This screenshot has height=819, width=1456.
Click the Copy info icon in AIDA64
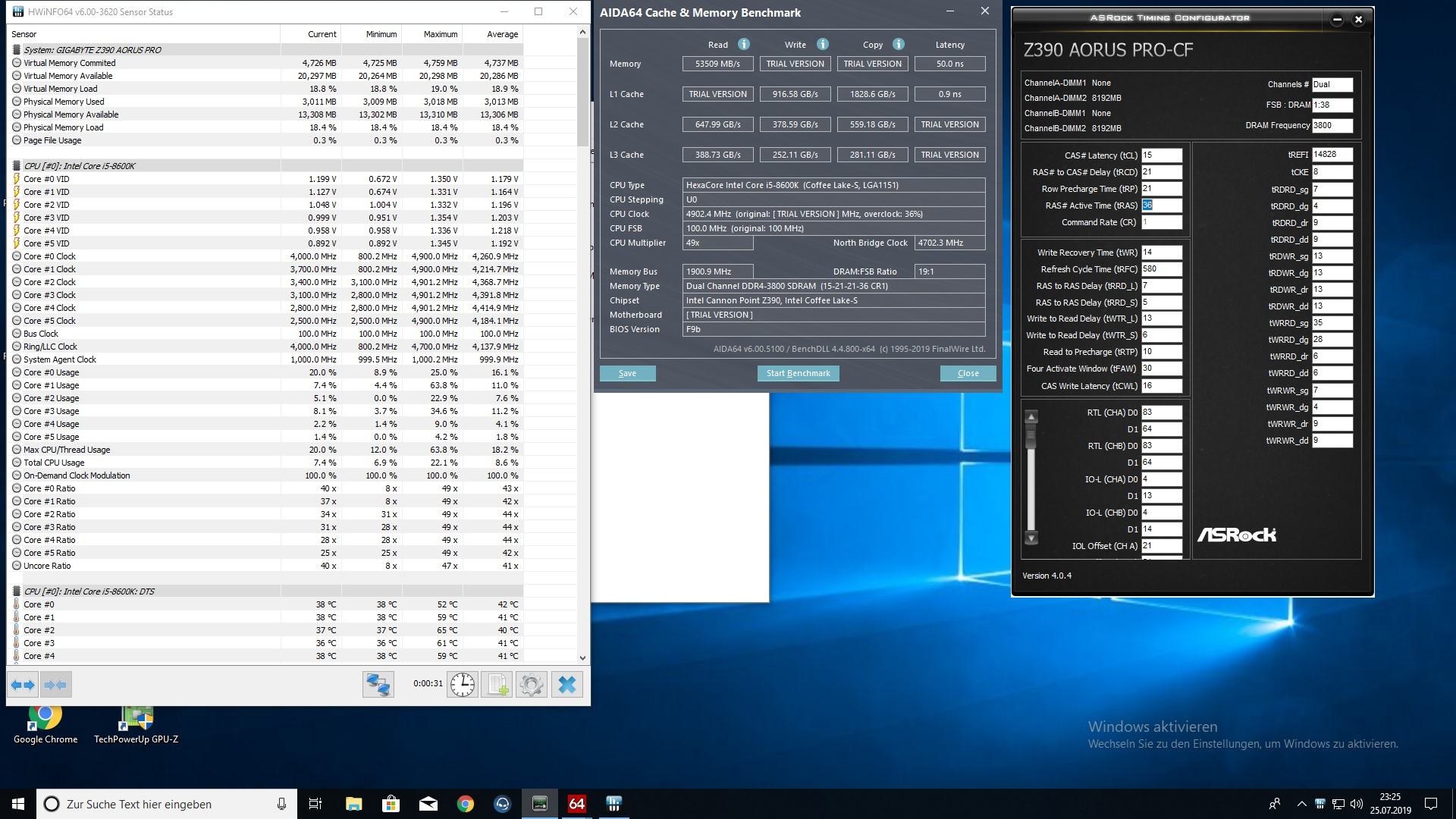(x=899, y=44)
